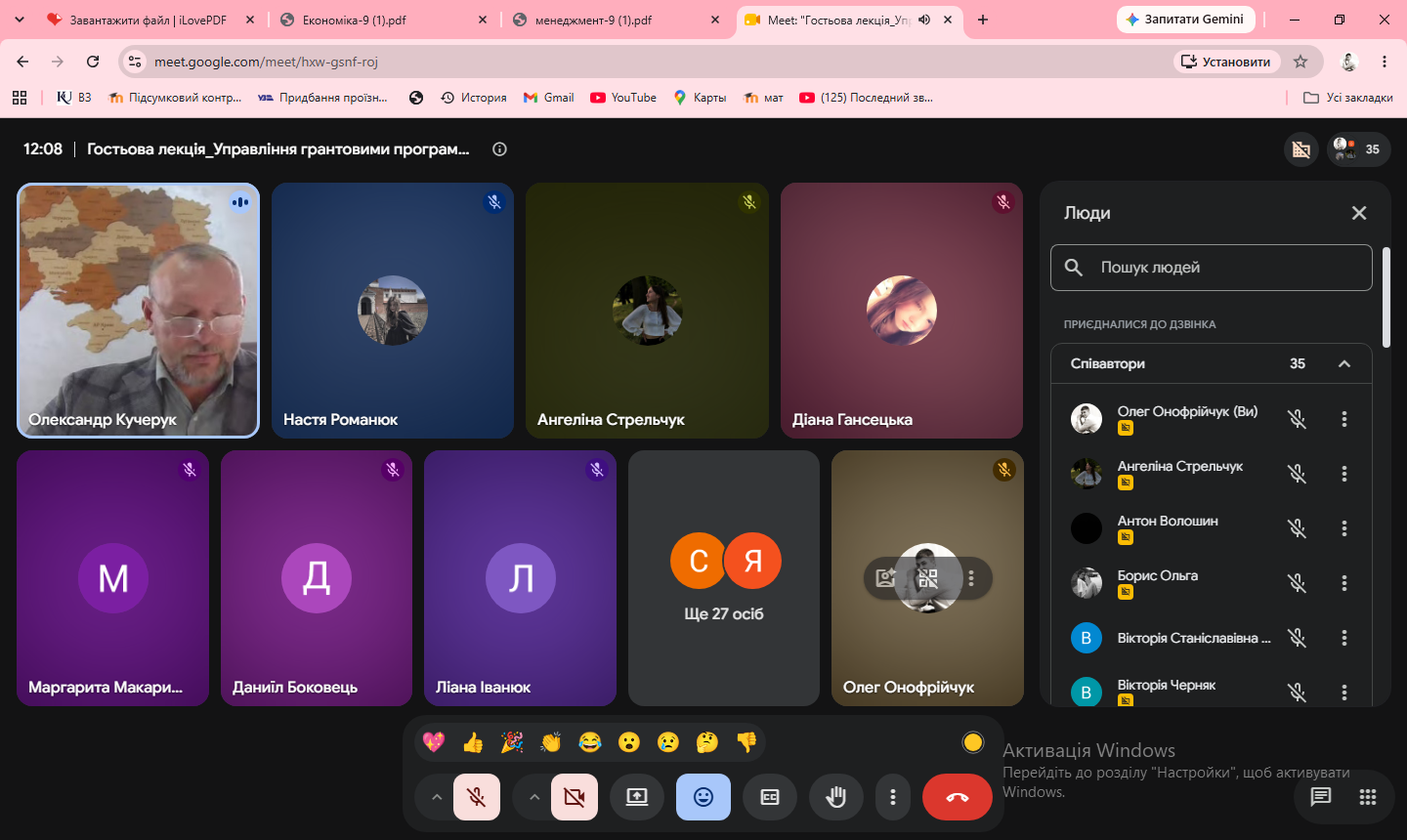Image resolution: width=1407 pixels, height=840 pixels.
Task: Toggle your camera on
Action: click(x=575, y=797)
